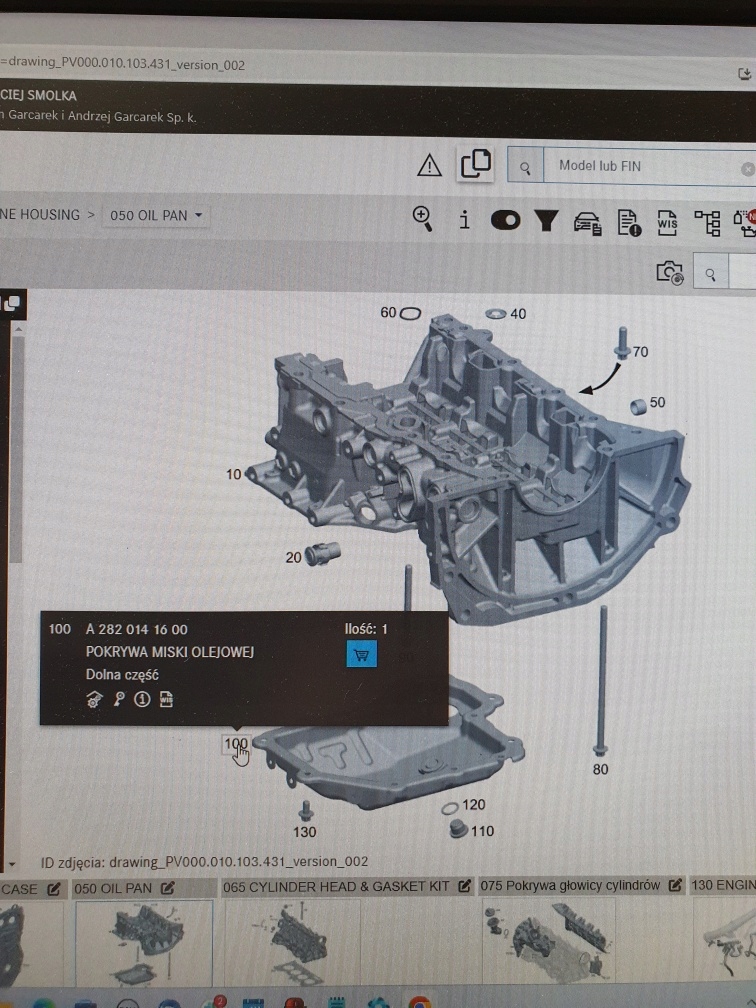The width and height of the screenshot is (756, 1008).
Task: Open the information 'i' icon
Action: [x=464, y=220]
